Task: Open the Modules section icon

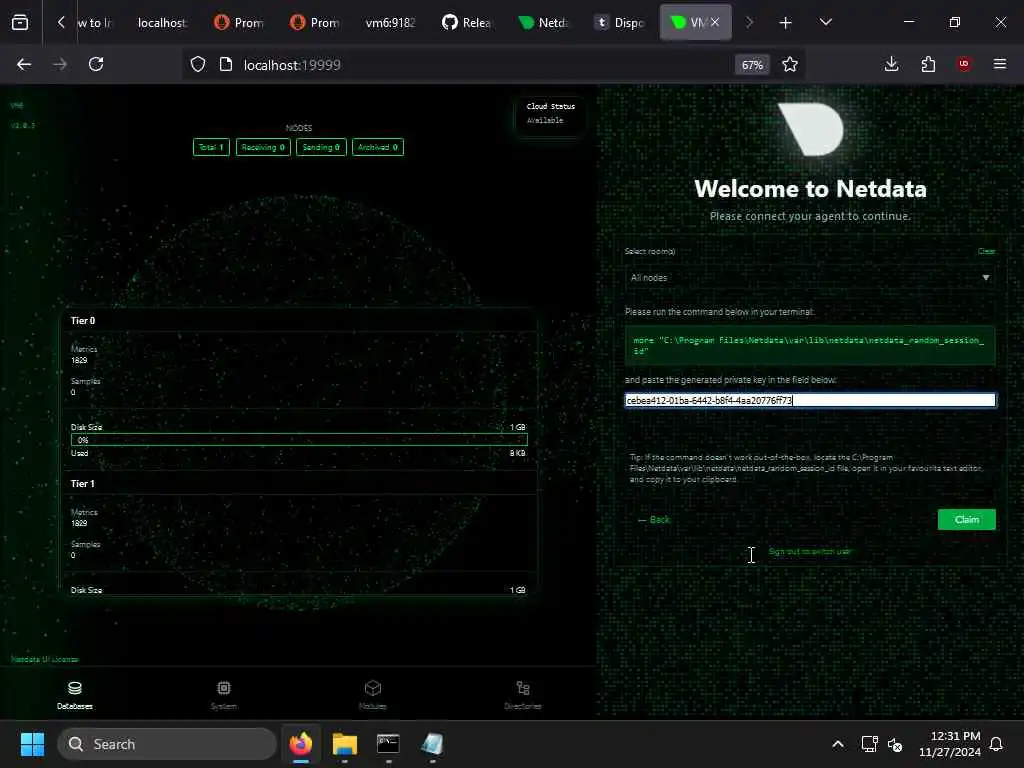Action: point(373,688)
